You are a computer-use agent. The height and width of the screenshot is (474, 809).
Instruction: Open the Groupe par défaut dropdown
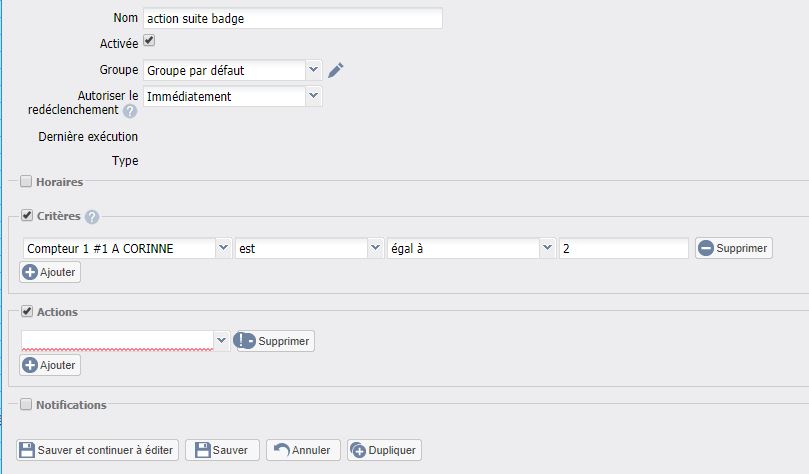coord(314,70)
